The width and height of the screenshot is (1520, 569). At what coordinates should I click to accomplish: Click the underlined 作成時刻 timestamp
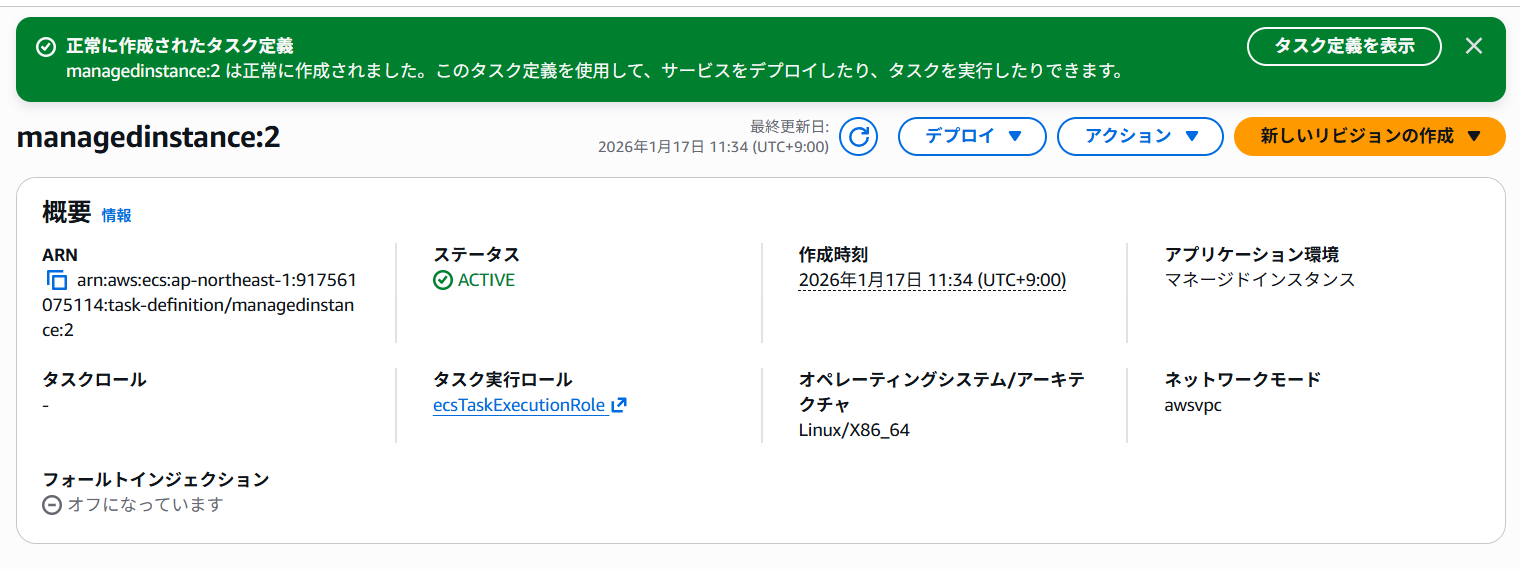pyautogui.click(x=932, y=280)
